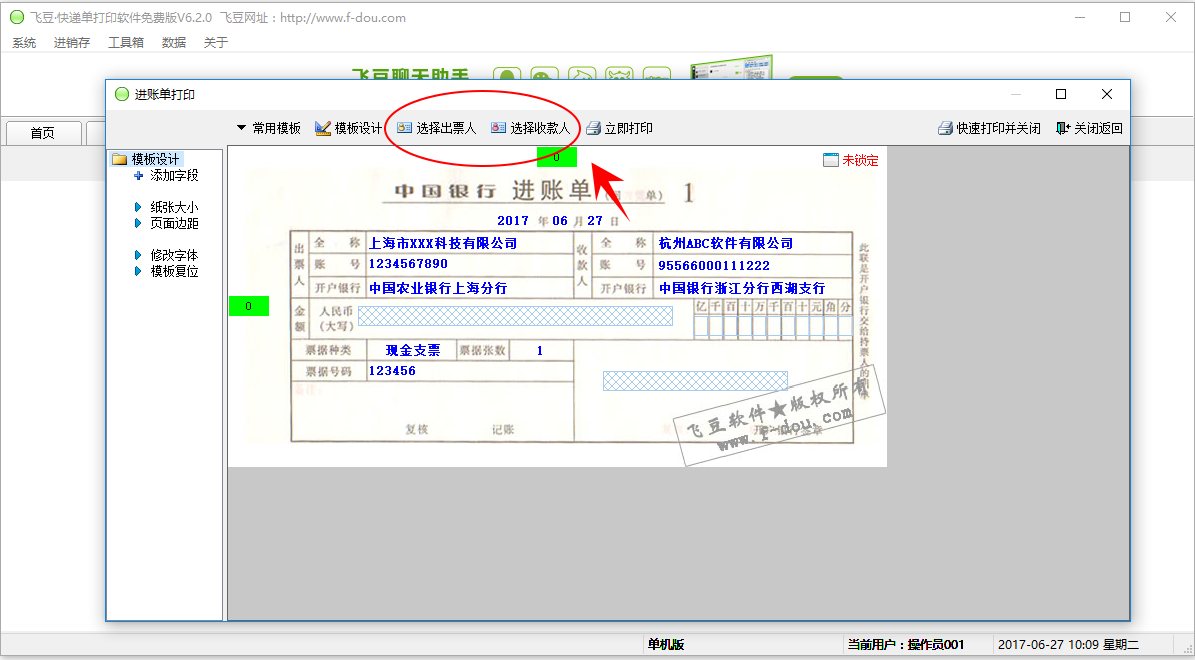
Task: Click 选择出票人 in the toolbar
Action: click(x=437, y=128)
